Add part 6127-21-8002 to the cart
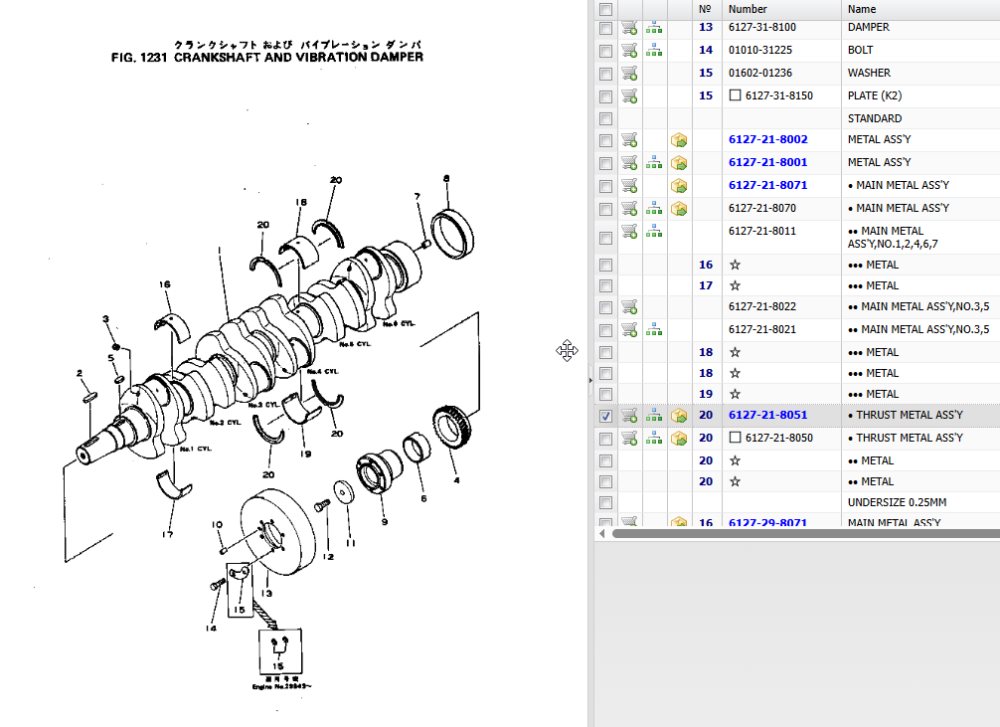 coord(629,140)
